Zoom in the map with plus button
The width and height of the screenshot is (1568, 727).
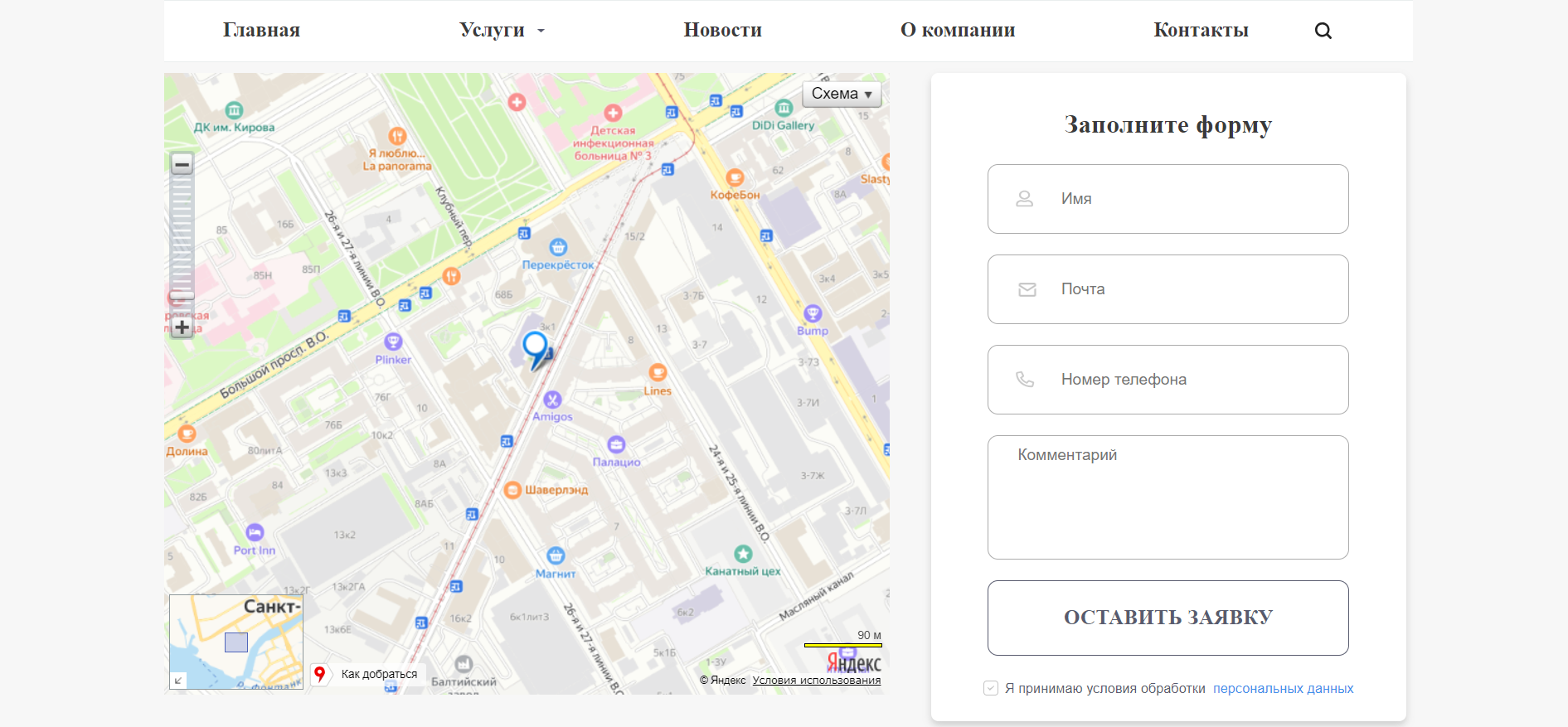tap(182, 327)
